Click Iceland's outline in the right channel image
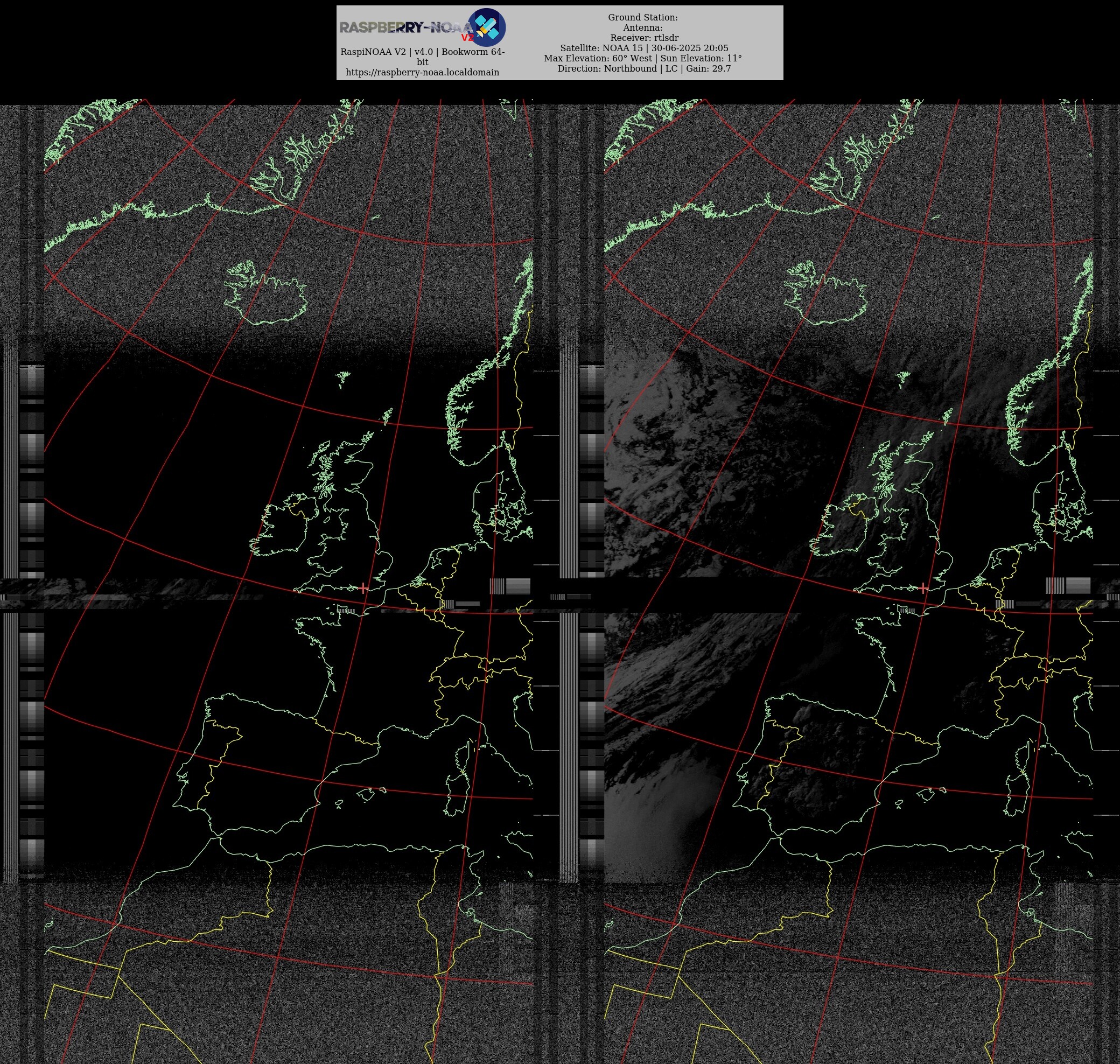 pyautogui.click(x=825, y=293)
